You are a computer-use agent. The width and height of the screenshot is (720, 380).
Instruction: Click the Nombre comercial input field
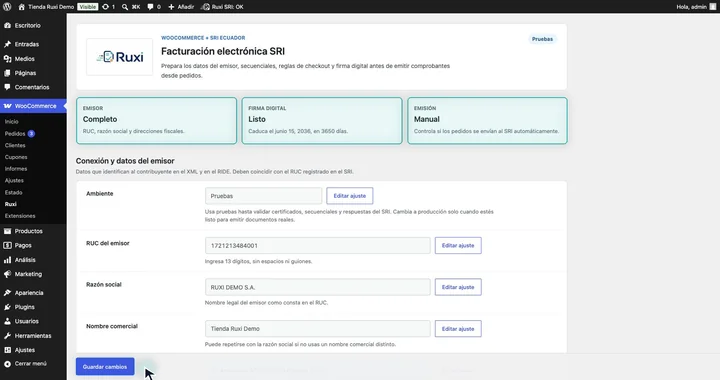[317, 329]
